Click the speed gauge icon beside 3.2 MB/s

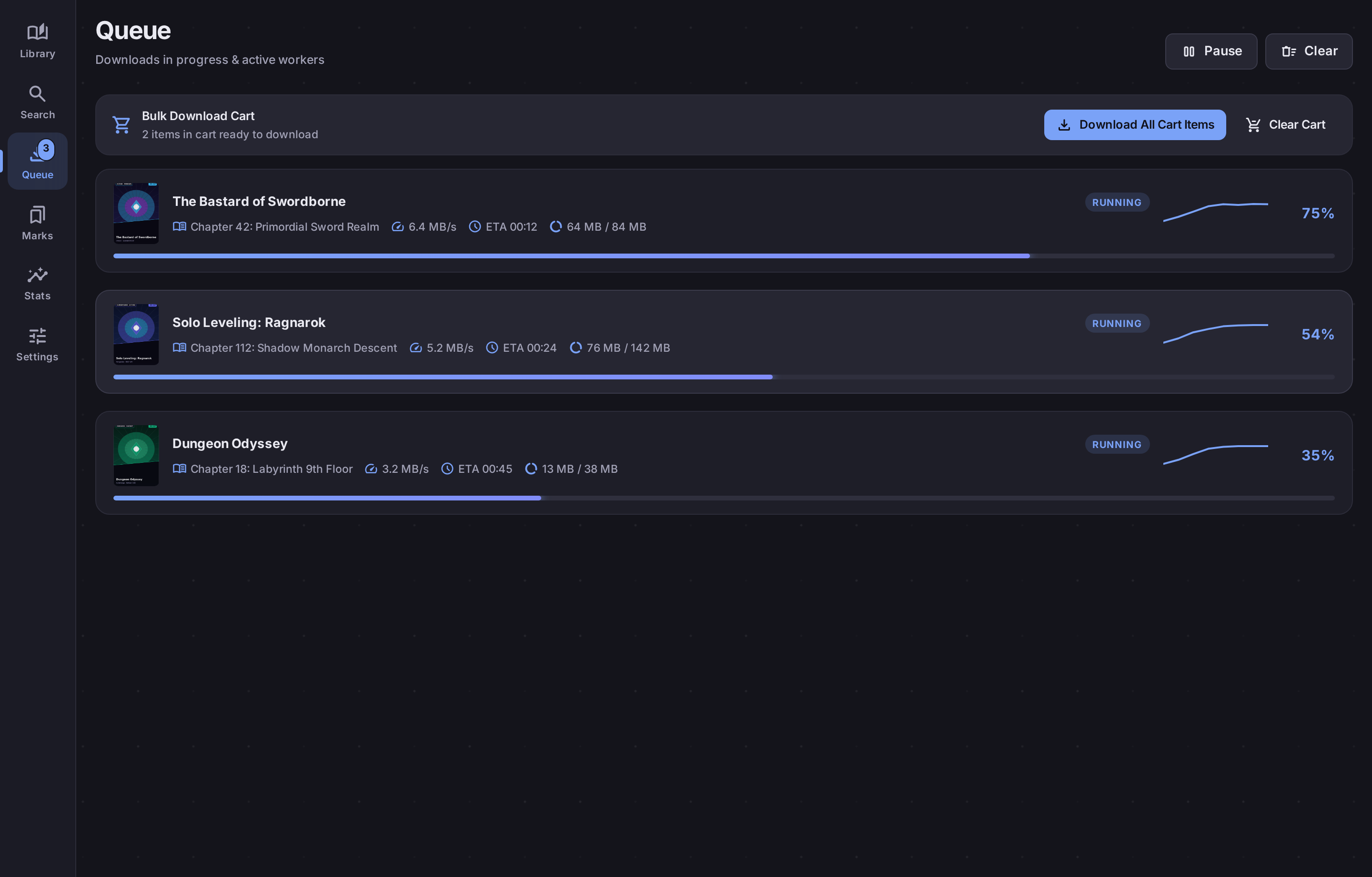point(371,469)
